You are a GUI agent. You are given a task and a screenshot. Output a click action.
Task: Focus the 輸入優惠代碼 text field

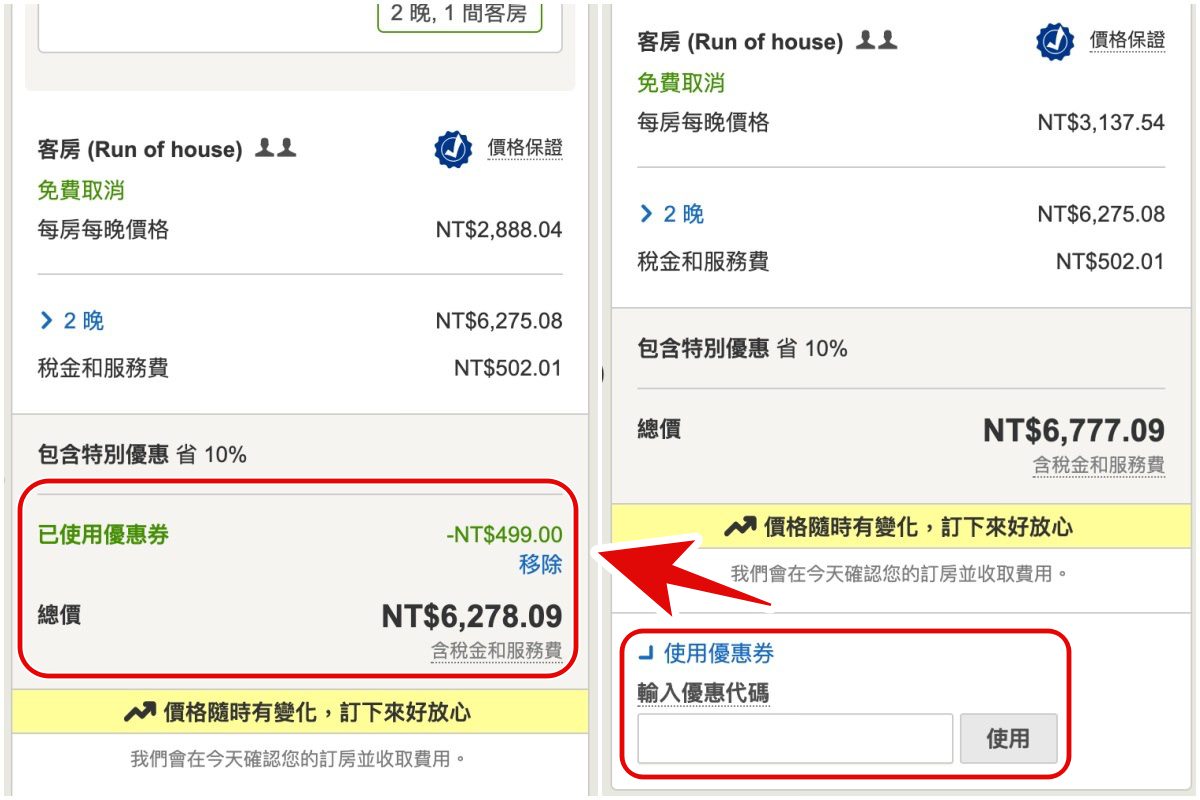[795, 739]
